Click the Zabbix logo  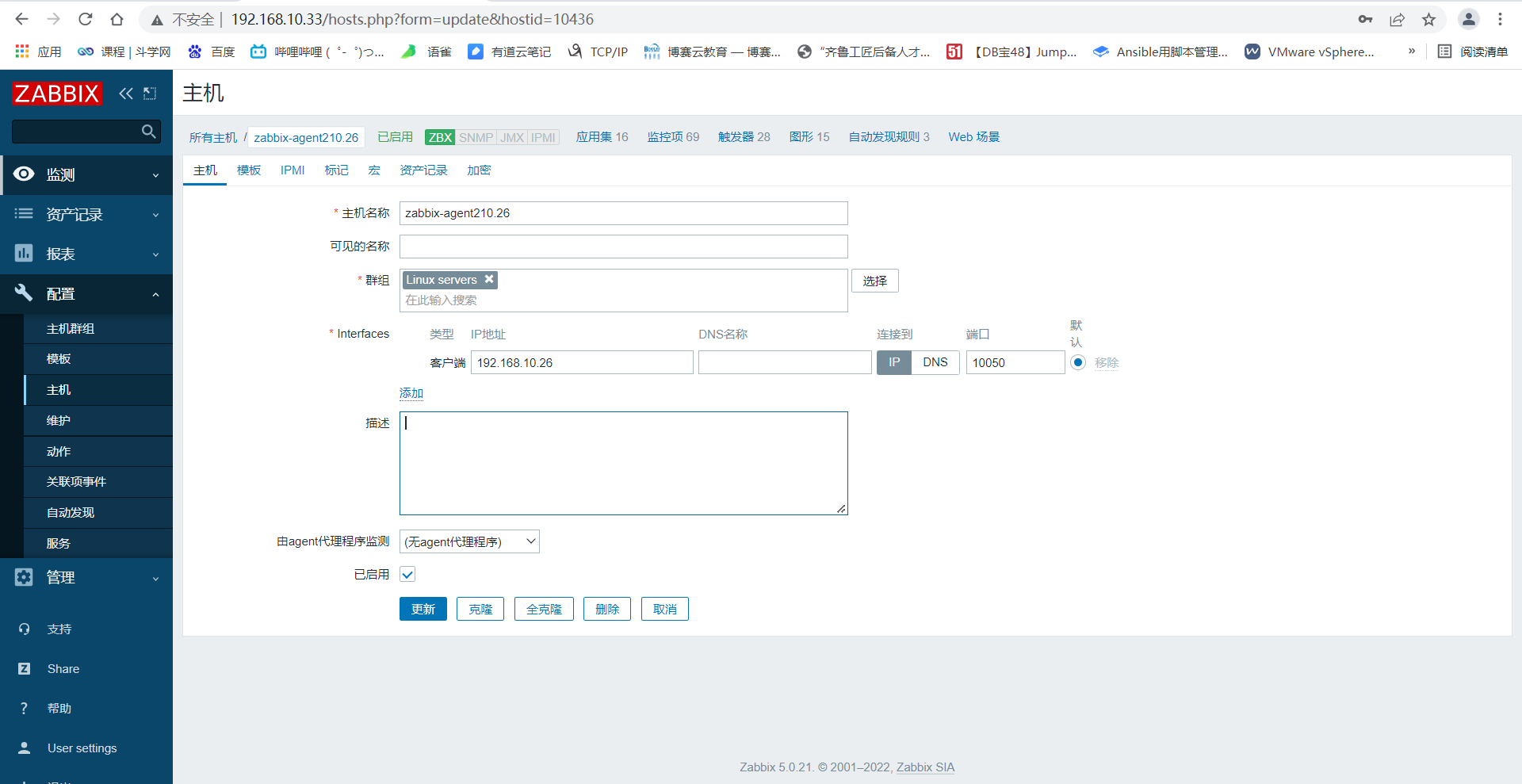(57, 94)
